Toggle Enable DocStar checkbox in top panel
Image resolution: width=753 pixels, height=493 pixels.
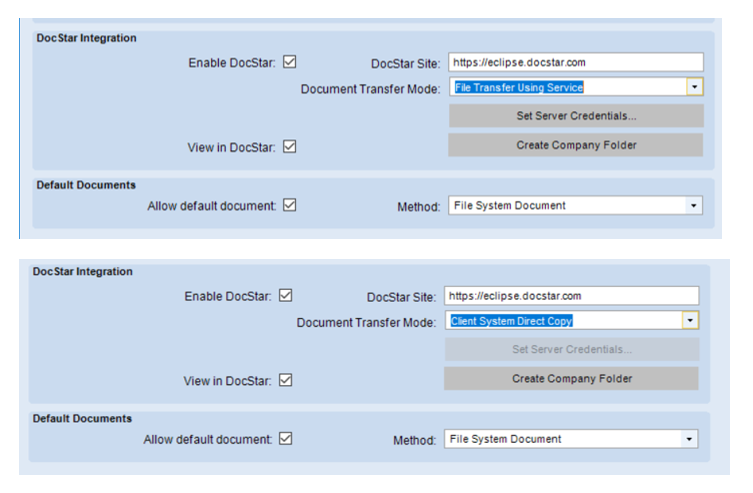(290, 62)
